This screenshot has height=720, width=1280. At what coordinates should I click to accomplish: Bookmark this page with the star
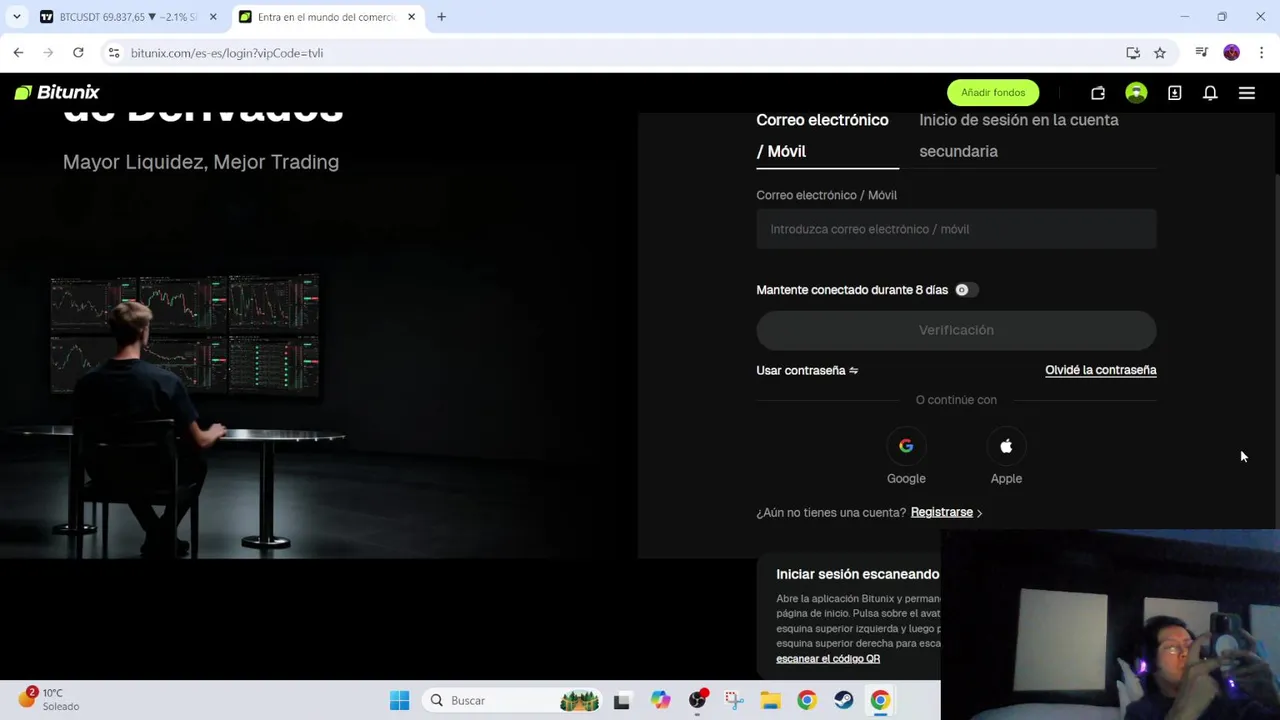1160,53
